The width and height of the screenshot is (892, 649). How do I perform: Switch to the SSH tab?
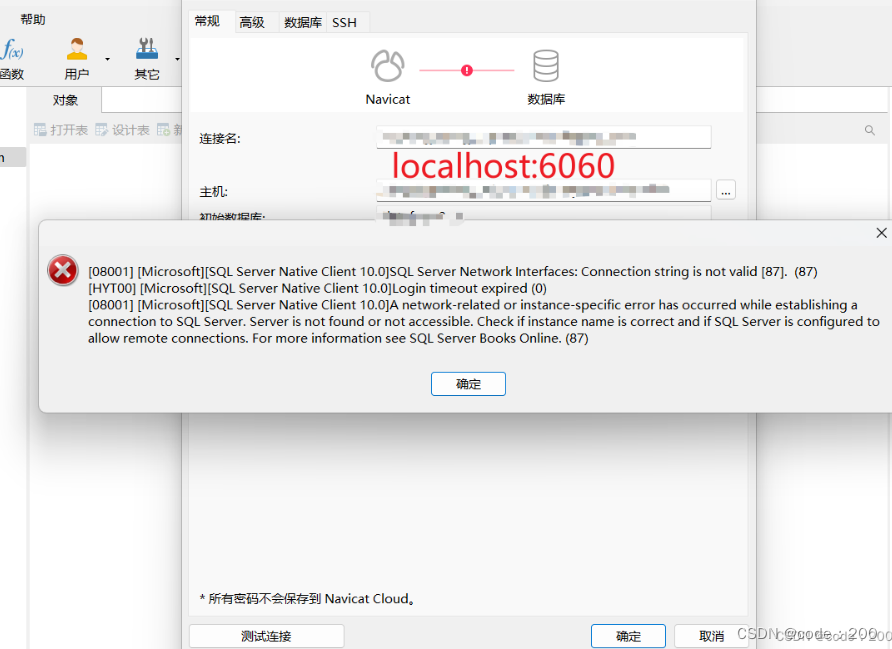click(x=344, y=22)
